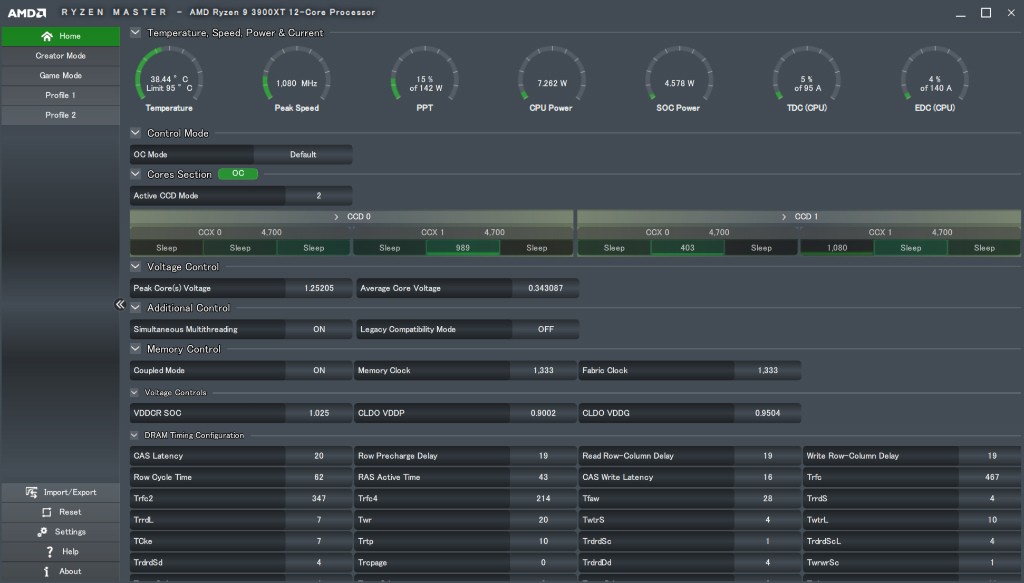Collapse Temperature, Speed, Power & Current section

click(x=136, y=33)
